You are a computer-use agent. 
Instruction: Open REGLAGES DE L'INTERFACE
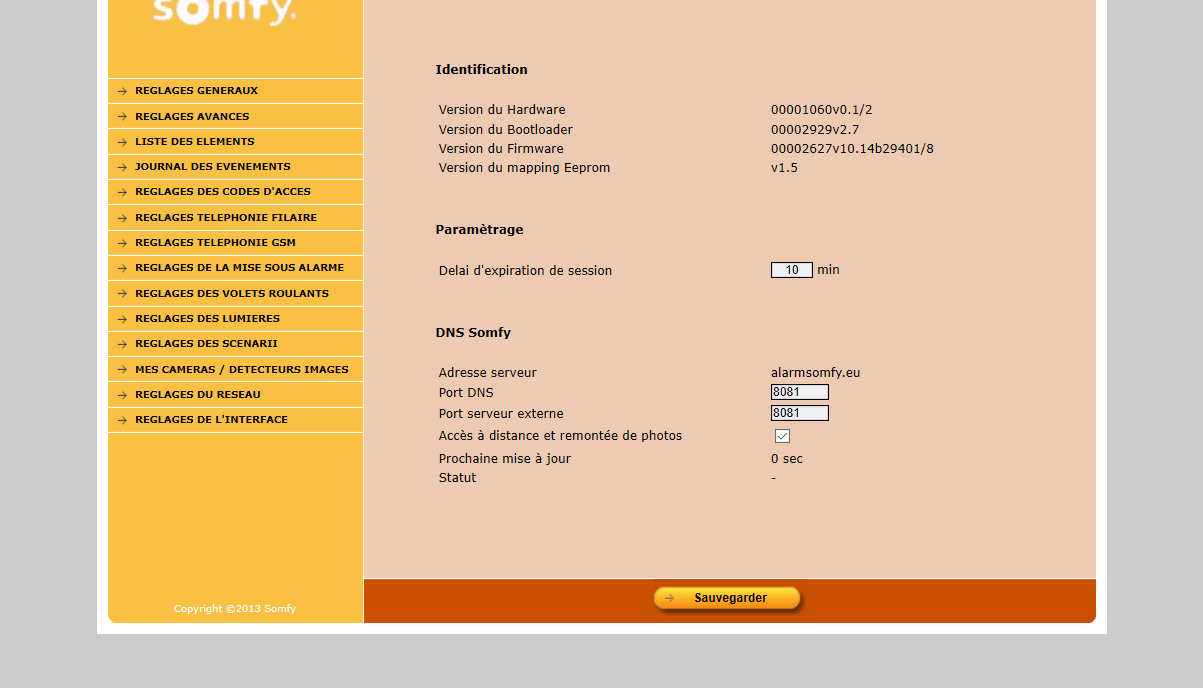[x=235, y=420]
